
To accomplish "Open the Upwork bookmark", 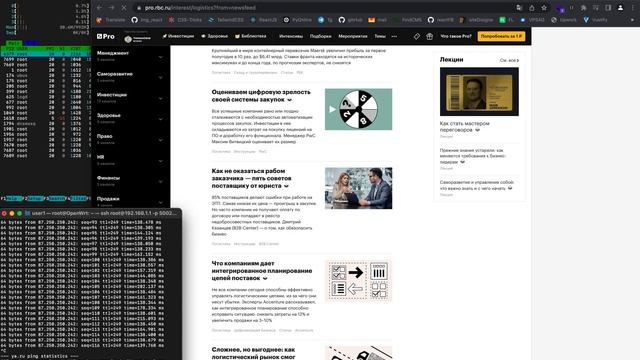I will coord(564,20).
